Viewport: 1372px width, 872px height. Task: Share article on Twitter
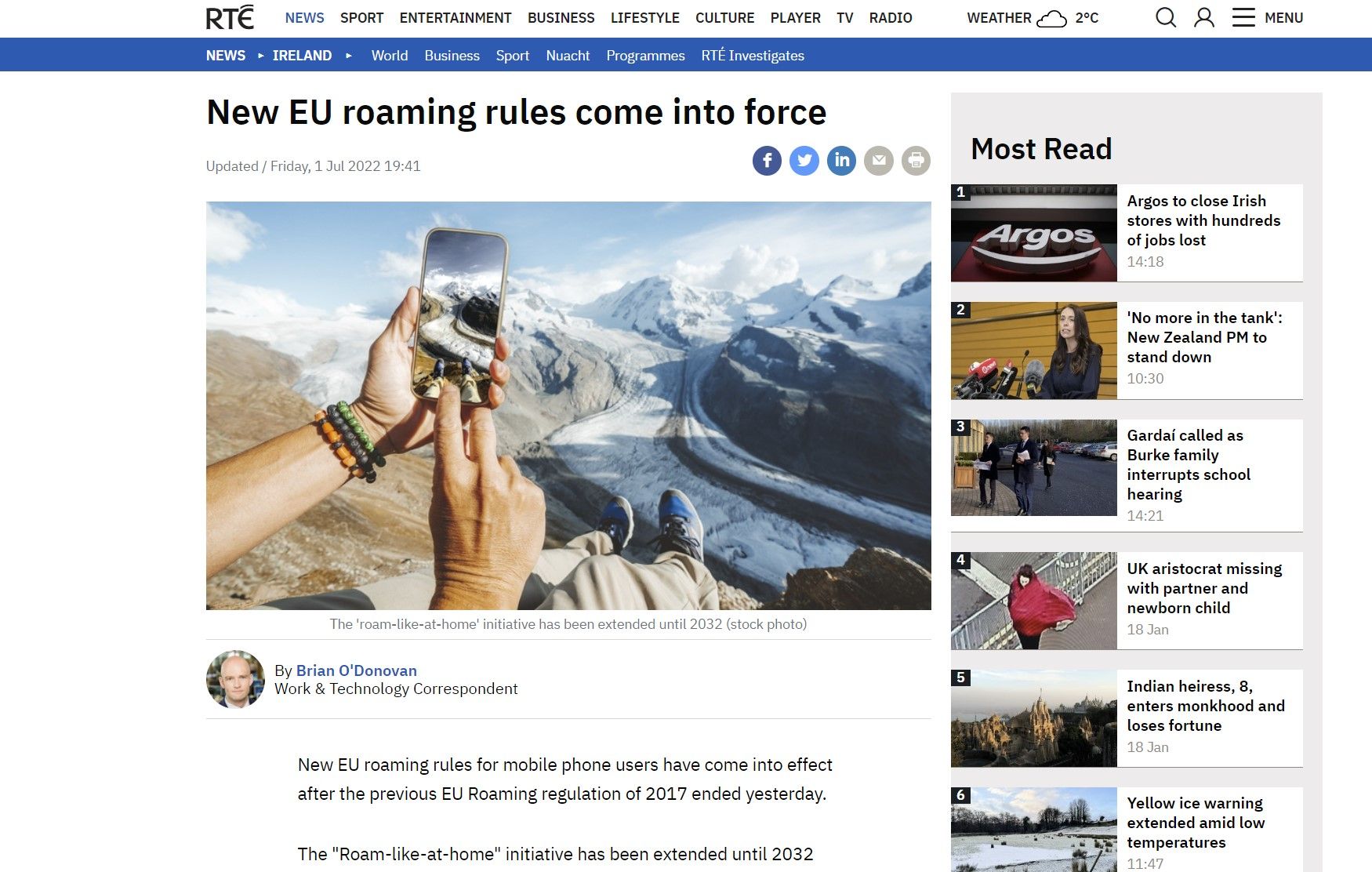click(x=804, y=161)
